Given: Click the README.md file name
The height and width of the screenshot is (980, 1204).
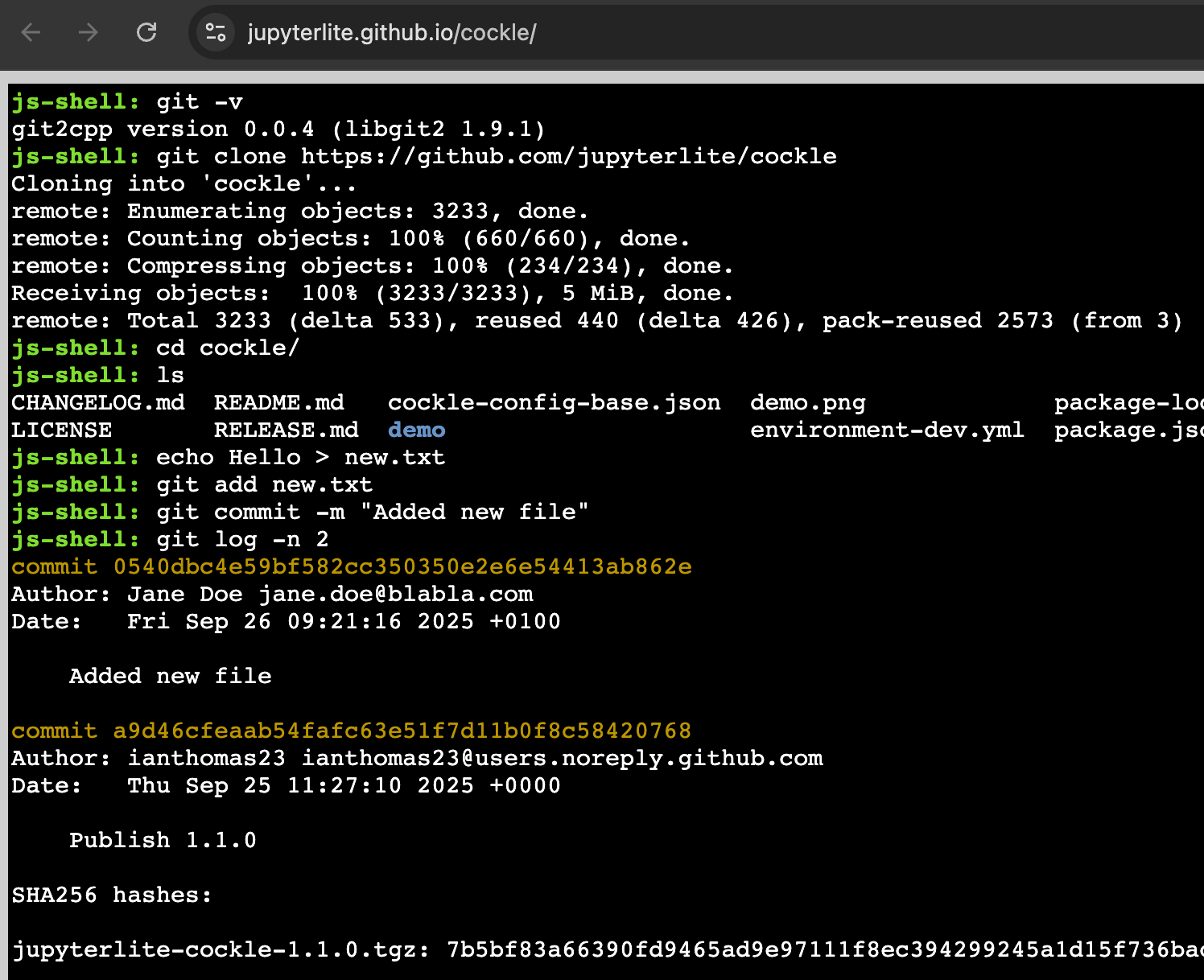Looking at the screenshot, I should click(x=278, y=402).
